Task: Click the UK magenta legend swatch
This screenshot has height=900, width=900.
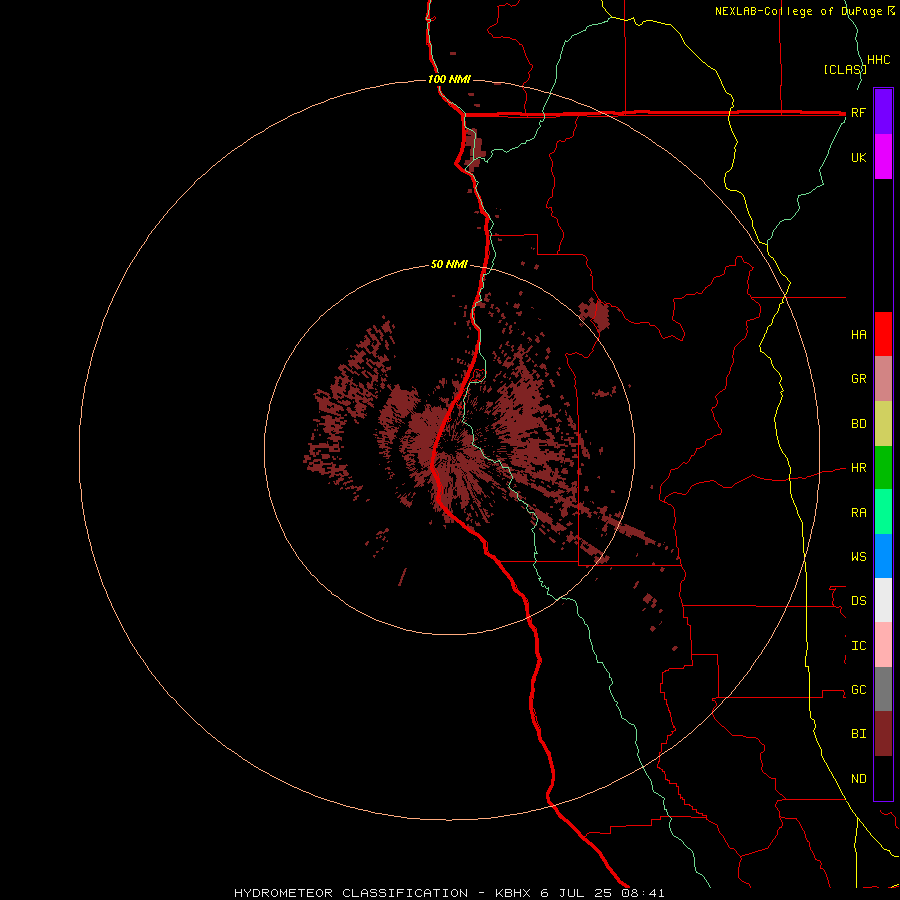Action: coord(883,157)
